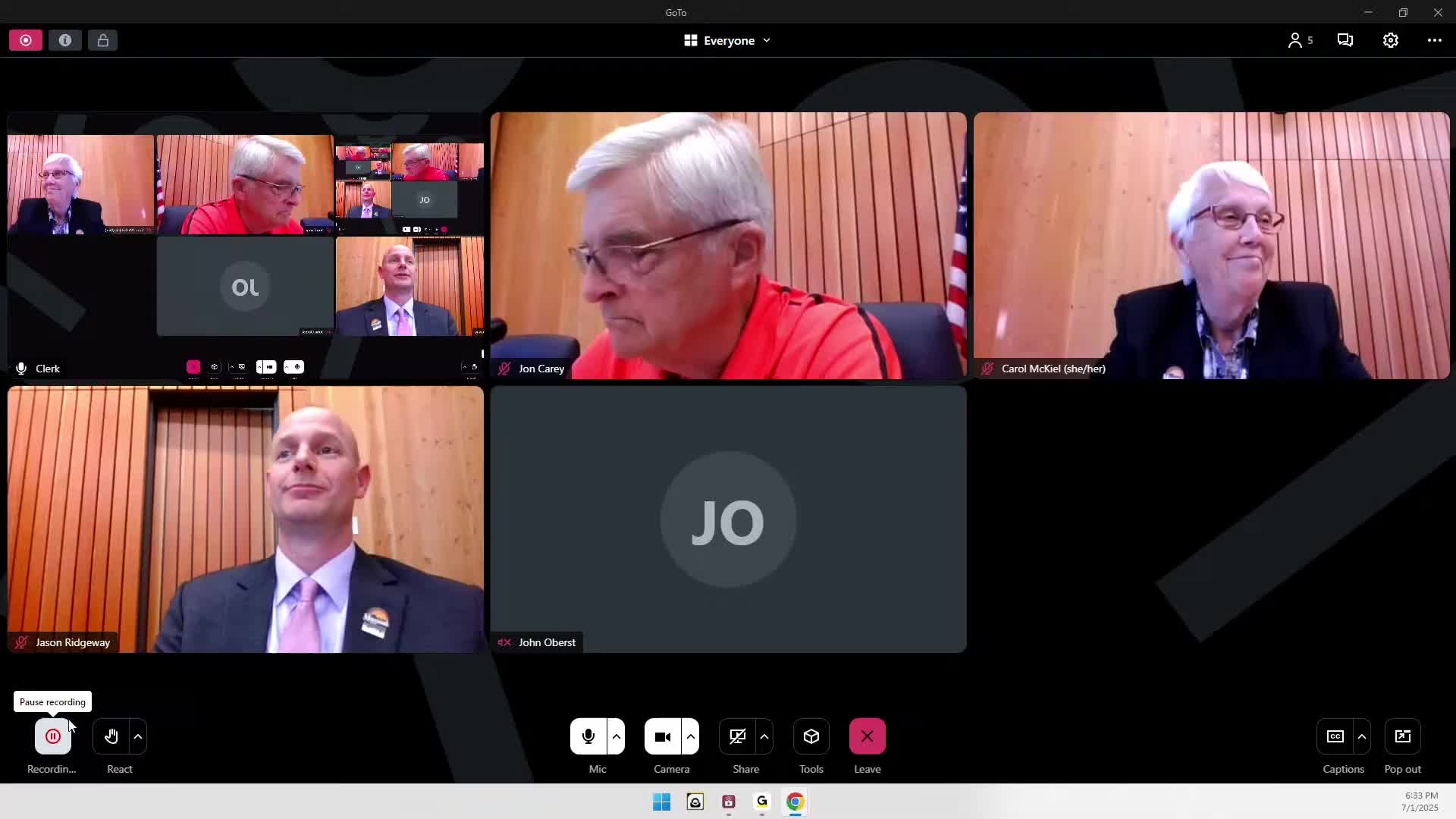The image size is (1456, 819).
Task: Mute the microphone
Action: 588,736
